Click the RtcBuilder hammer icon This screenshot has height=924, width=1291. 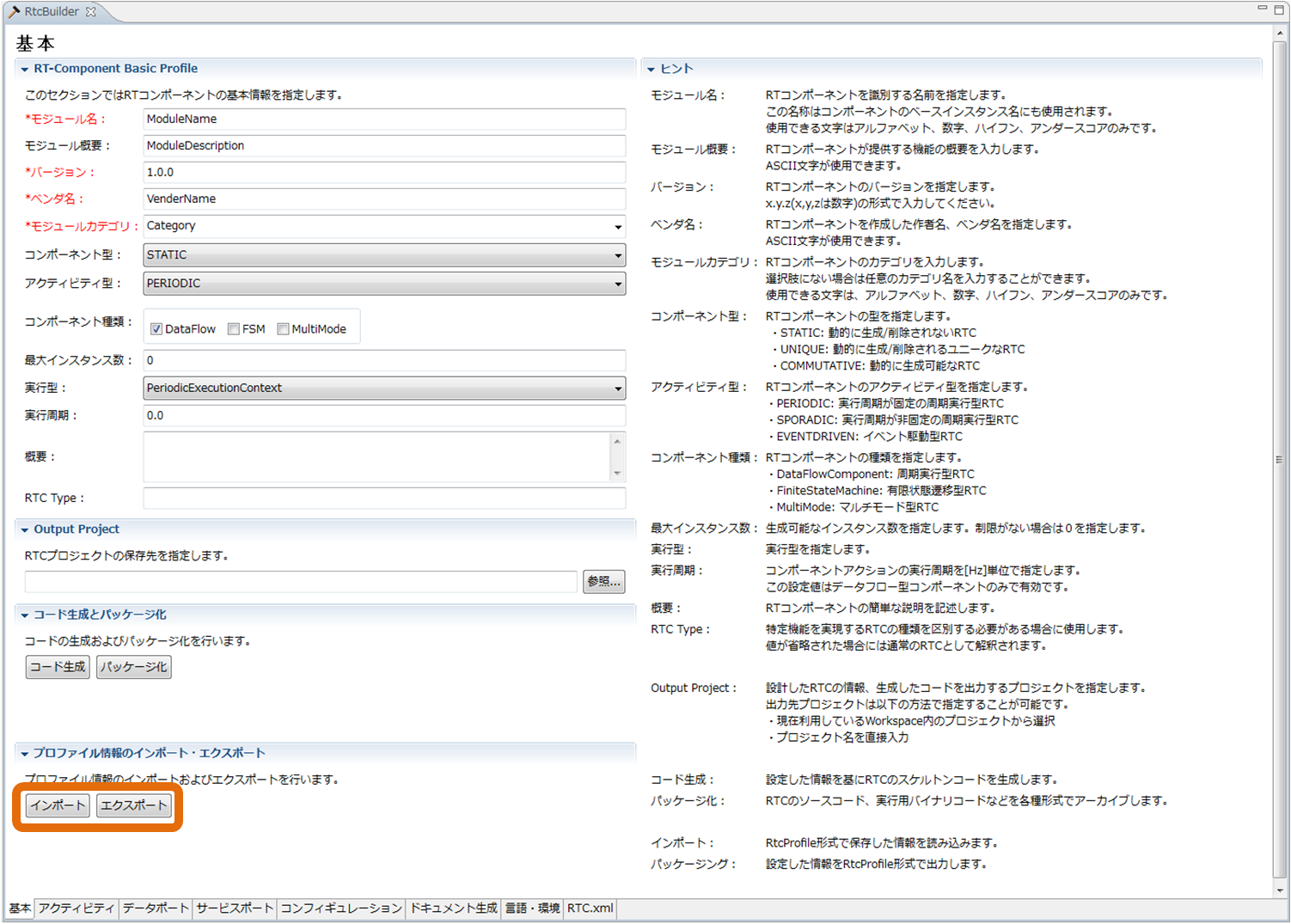[14, 11]
